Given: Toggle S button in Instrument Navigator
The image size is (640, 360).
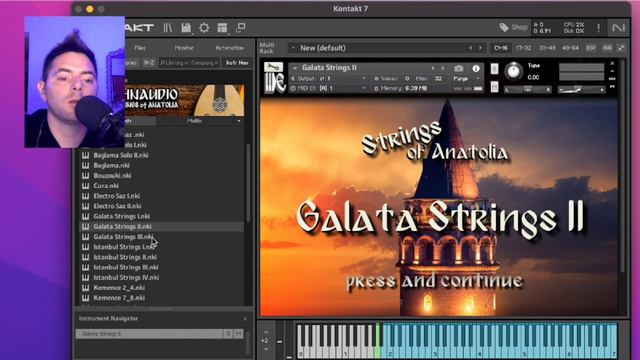Looking at the screenshot, I should pos(228,334).
